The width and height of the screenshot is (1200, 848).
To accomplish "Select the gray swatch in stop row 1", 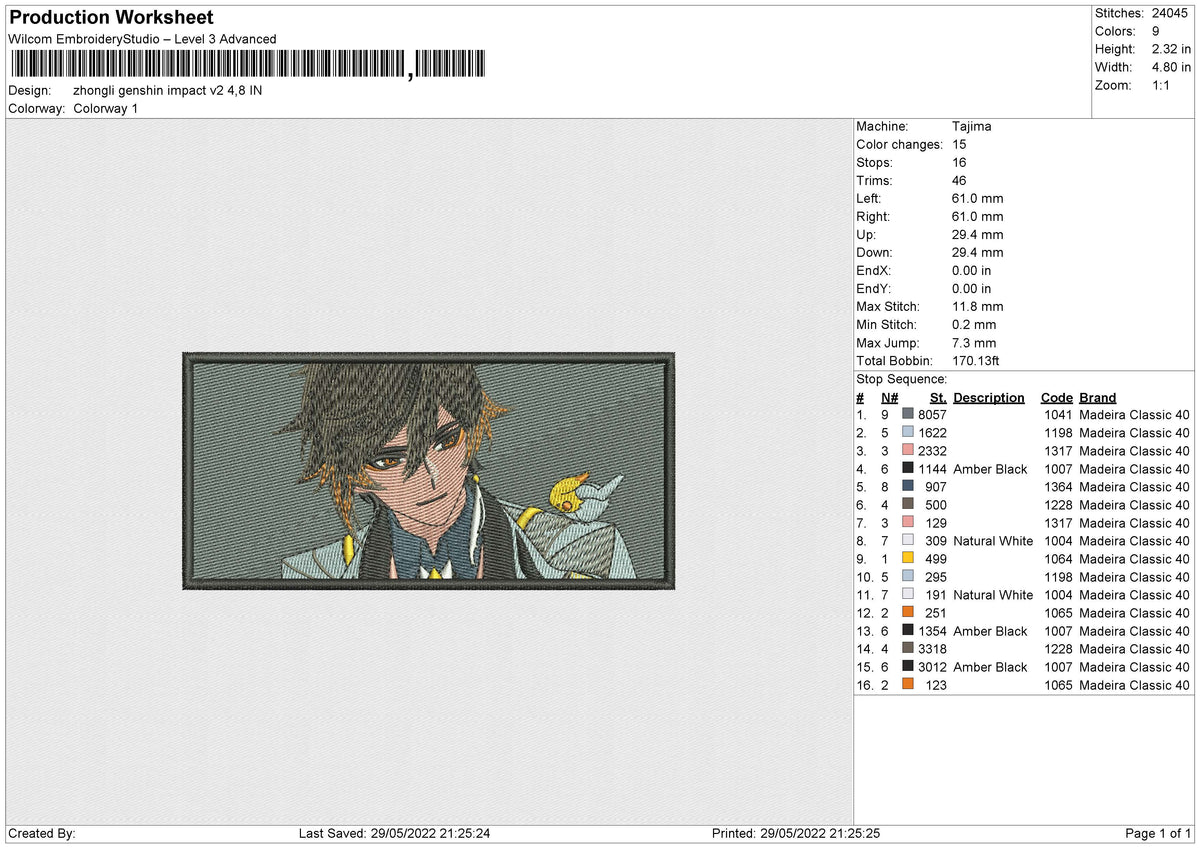I will [908, 415].
